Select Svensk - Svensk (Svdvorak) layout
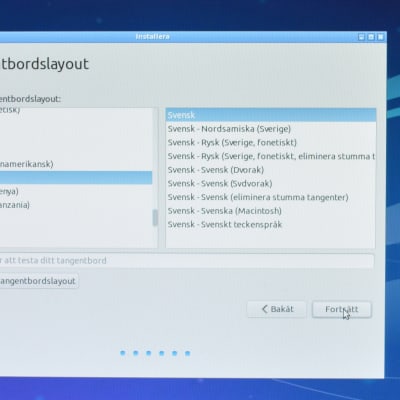Viewport: 400px width, 400px height. 271,183
